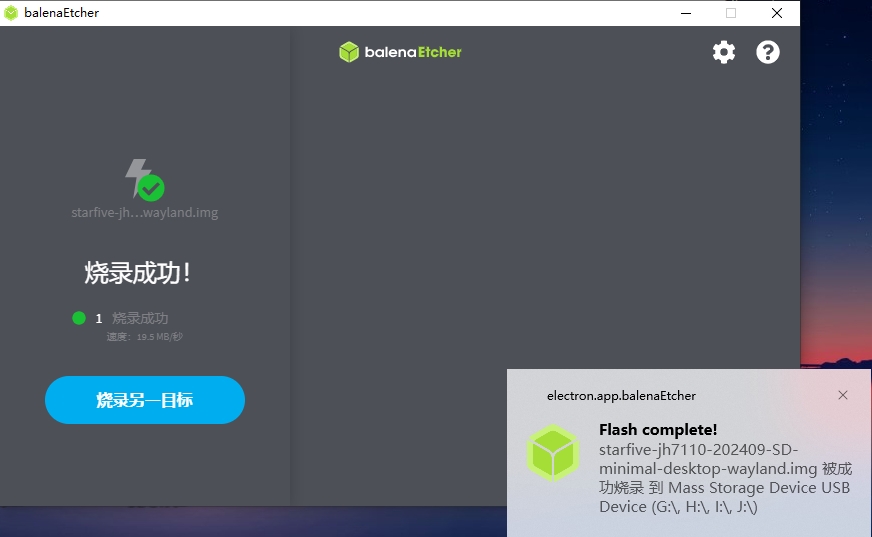Image resolution: width=872 pixels, height=537 pixels.
Task: Click the green status dot beside 1
Action: point(79,318)
